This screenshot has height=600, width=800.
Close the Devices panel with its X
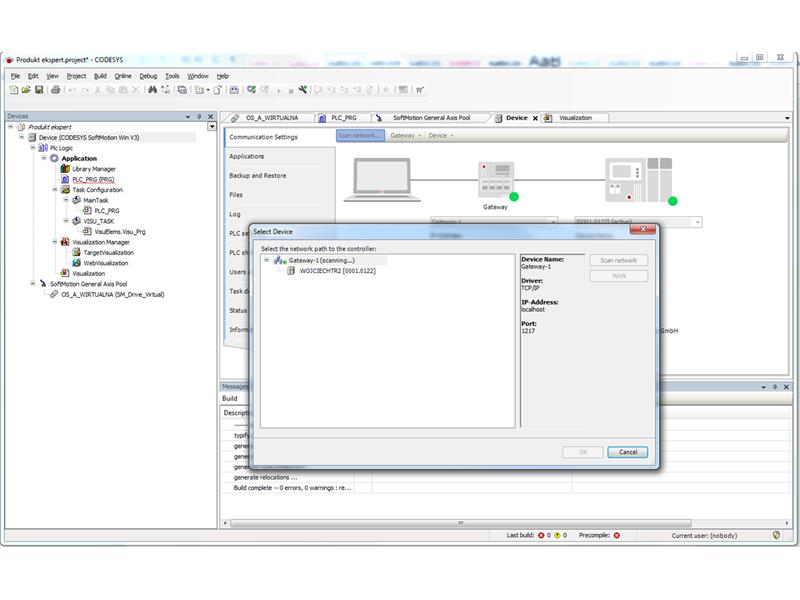210,116
